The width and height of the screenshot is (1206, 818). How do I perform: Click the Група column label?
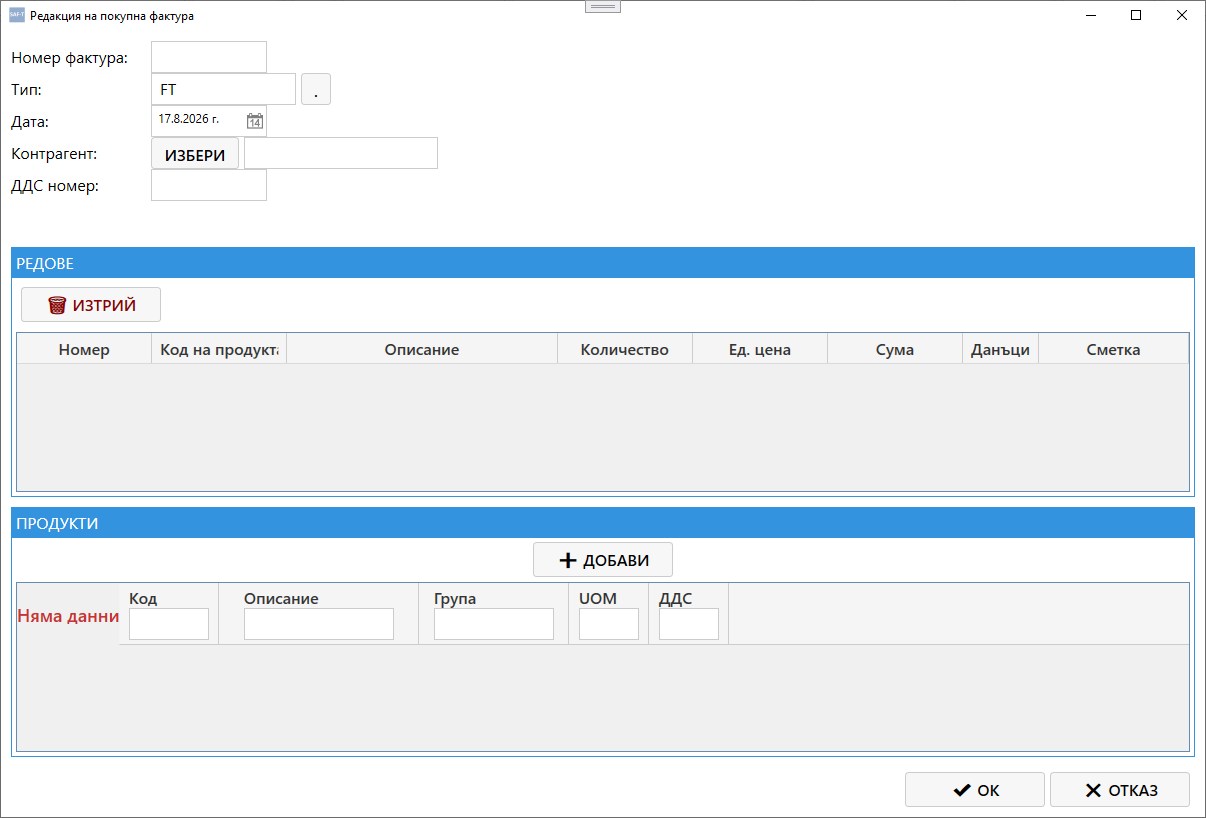(455, 598)
